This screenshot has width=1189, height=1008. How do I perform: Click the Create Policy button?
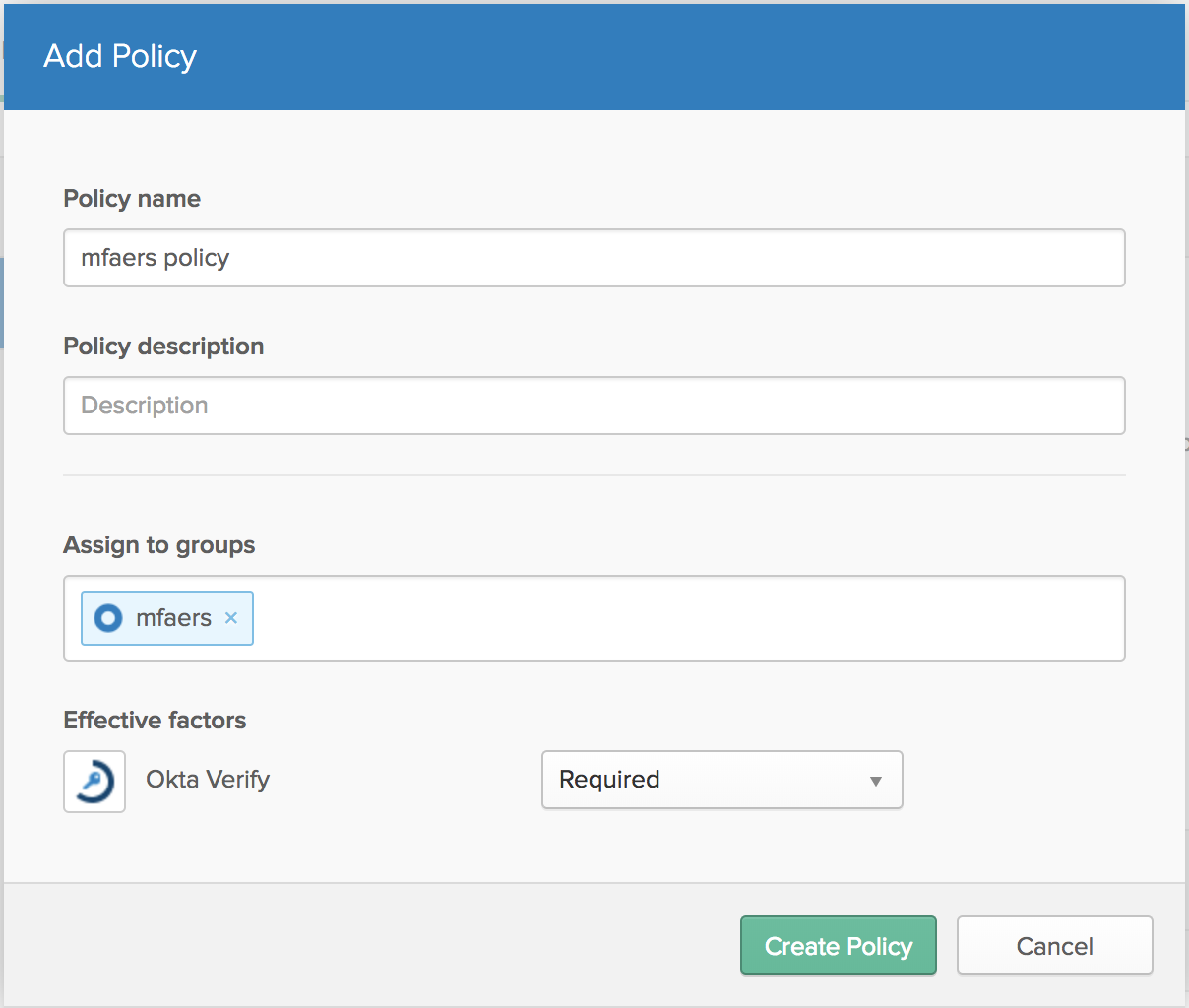click(x=838, y=946)
